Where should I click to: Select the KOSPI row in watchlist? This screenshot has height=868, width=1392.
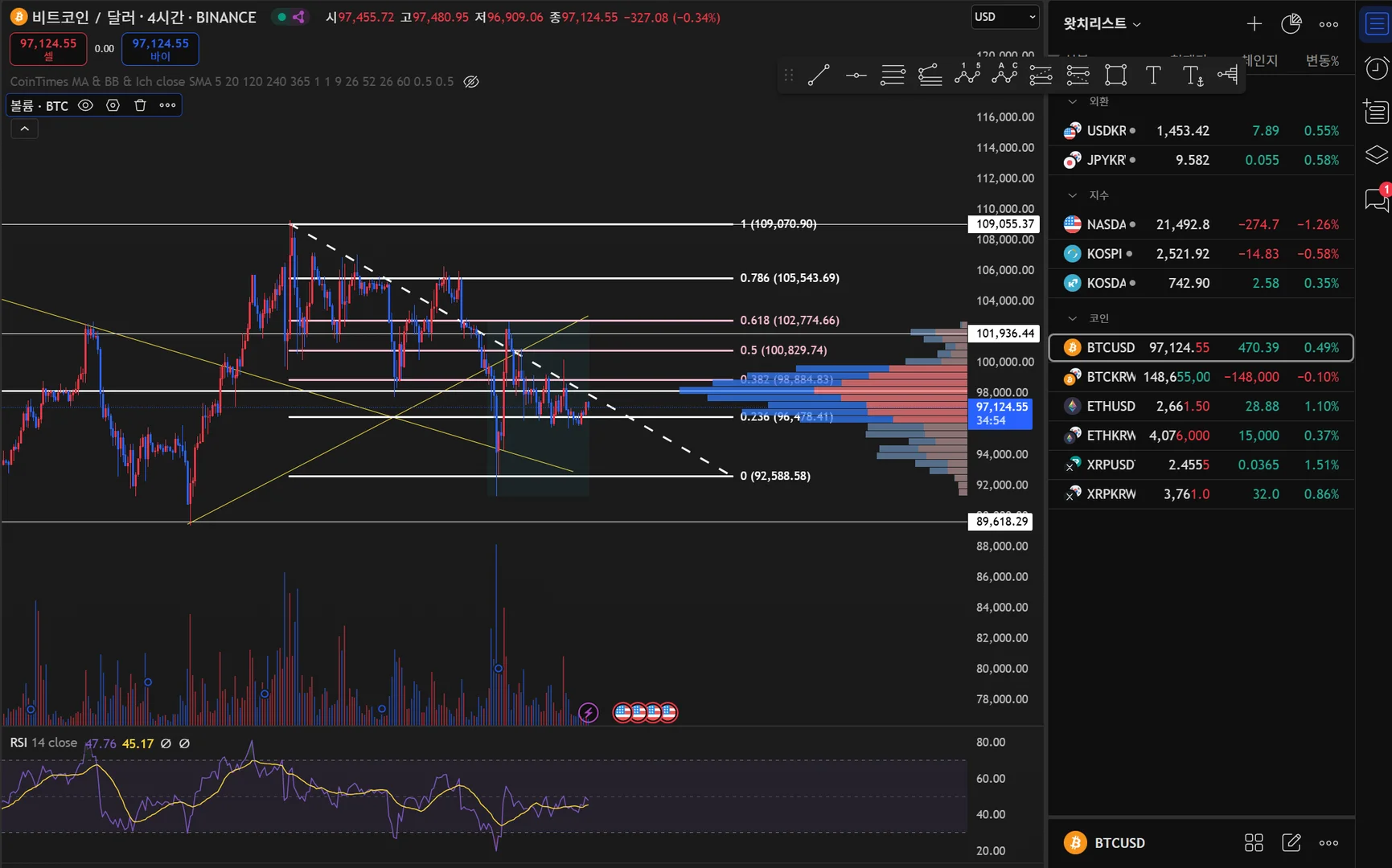1201,254
